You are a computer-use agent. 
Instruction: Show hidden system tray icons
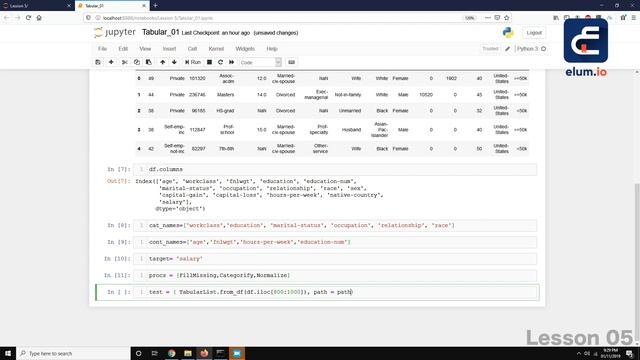578,353
